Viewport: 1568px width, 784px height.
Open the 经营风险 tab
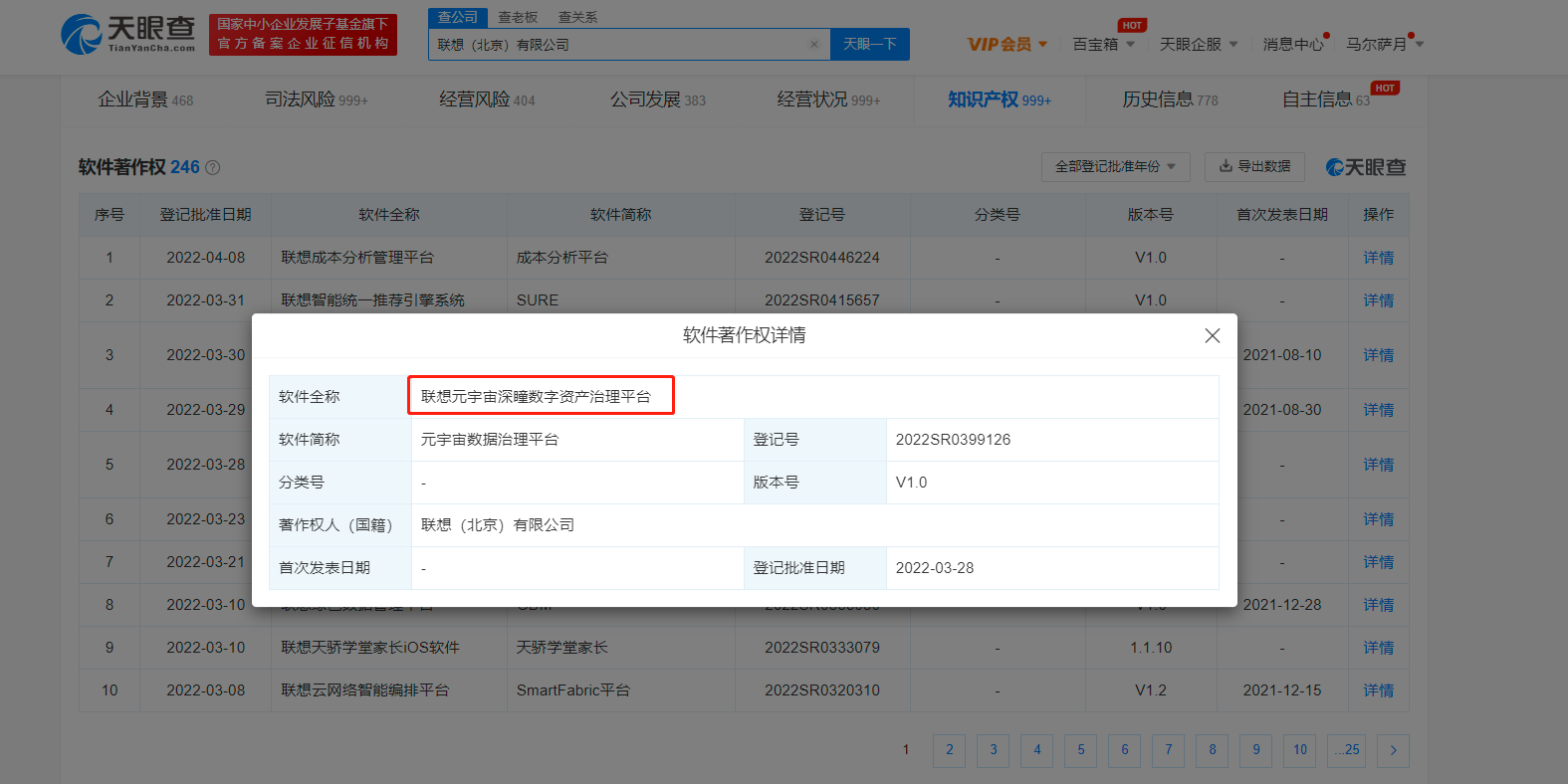click(x=487, y=99)
